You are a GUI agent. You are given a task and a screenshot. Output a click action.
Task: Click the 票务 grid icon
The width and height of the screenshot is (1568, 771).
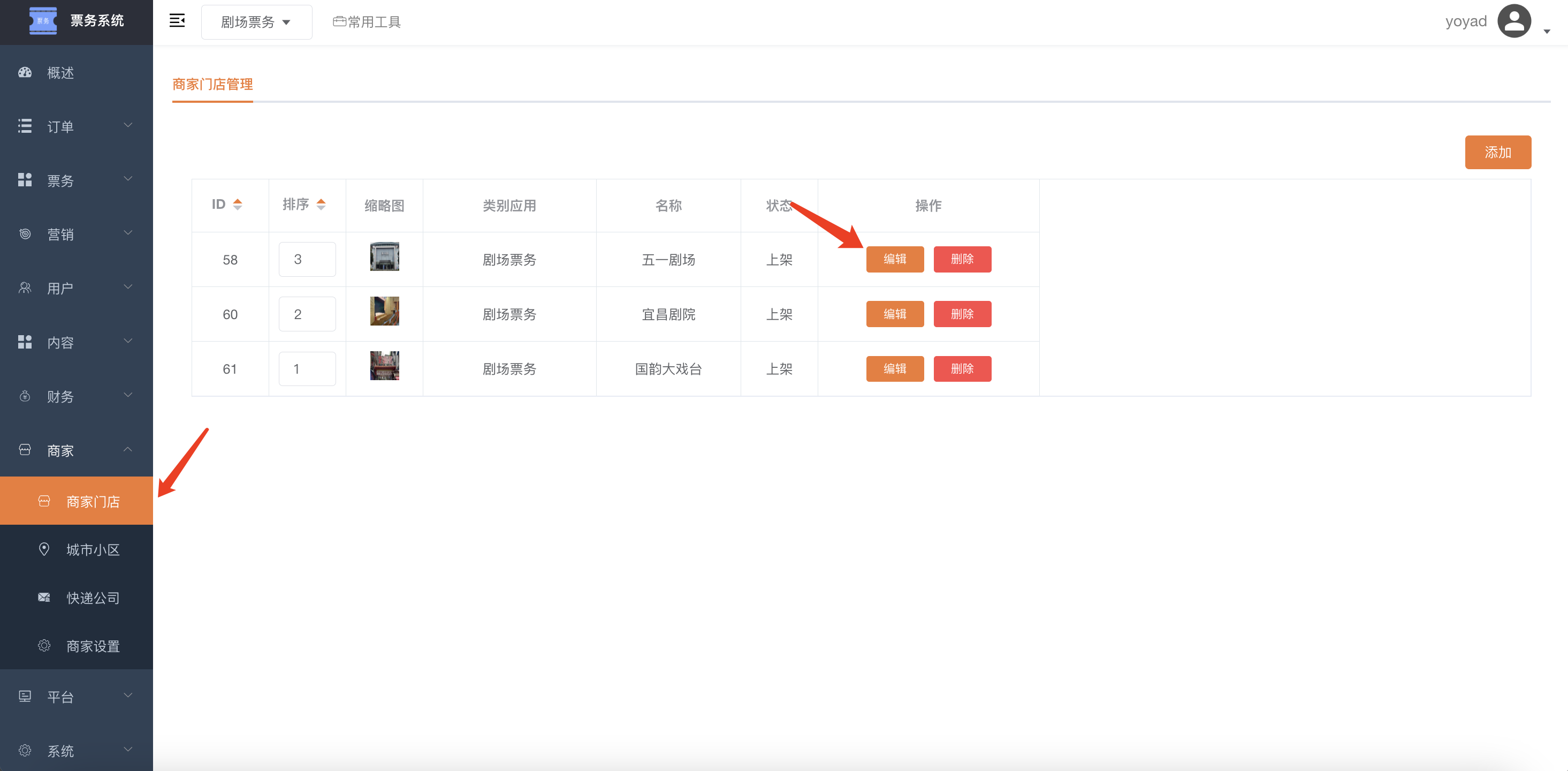[25, 180]
